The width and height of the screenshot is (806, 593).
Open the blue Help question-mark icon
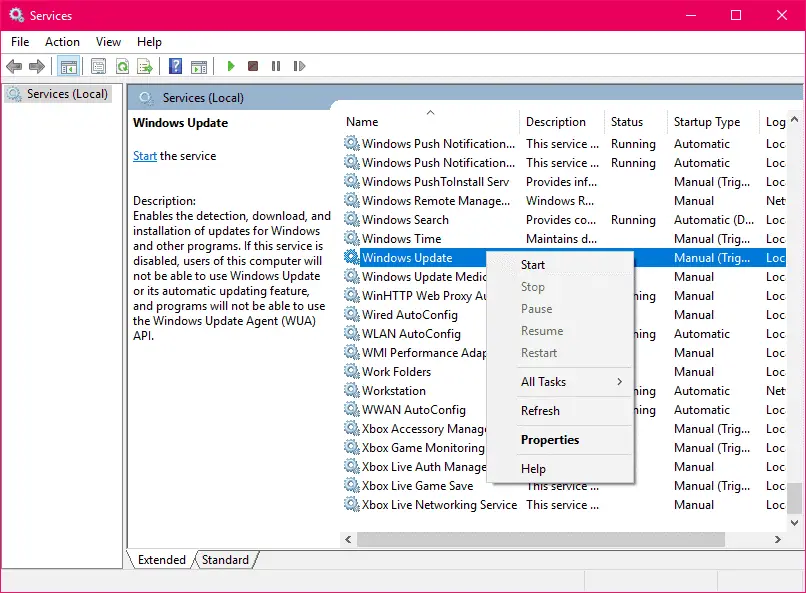click(175, 66)
